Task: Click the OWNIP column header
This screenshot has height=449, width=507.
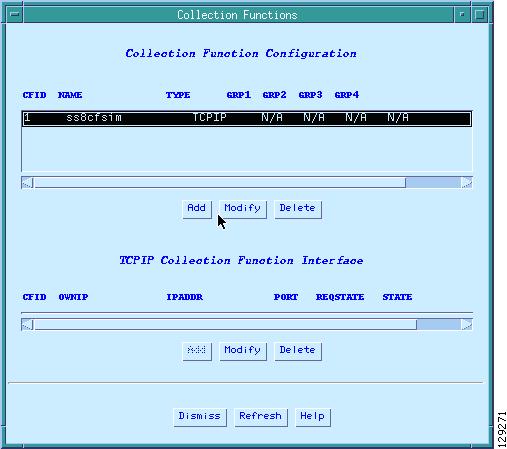Action: pos(73,297)
